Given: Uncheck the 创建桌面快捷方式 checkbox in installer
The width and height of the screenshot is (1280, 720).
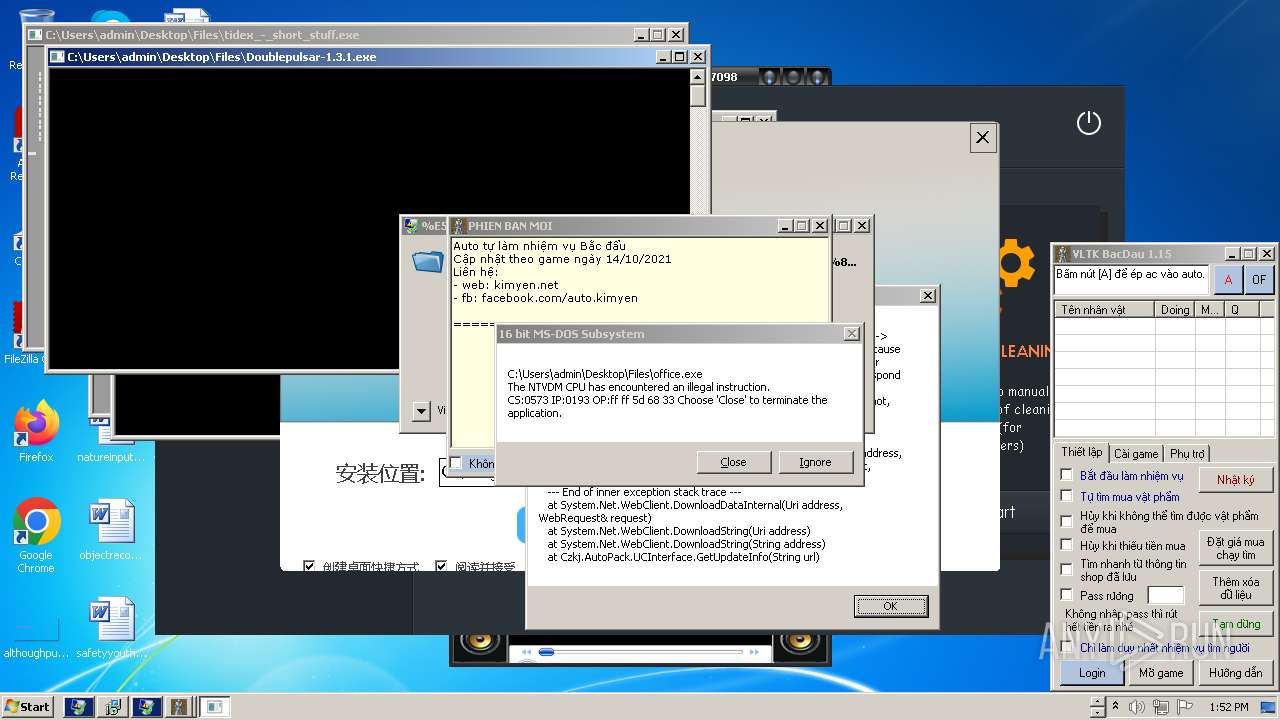Looking at the screenshot, I should pos(309,566).
